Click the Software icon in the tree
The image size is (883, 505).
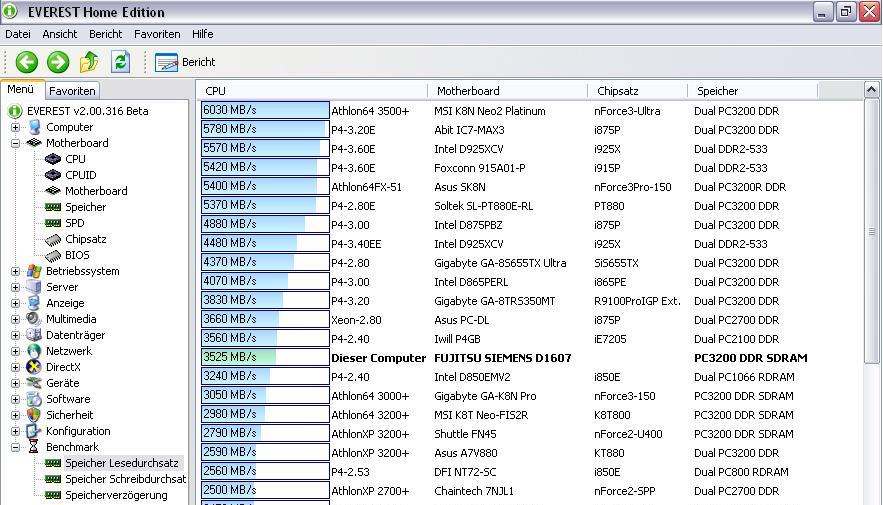pos(34,399)
